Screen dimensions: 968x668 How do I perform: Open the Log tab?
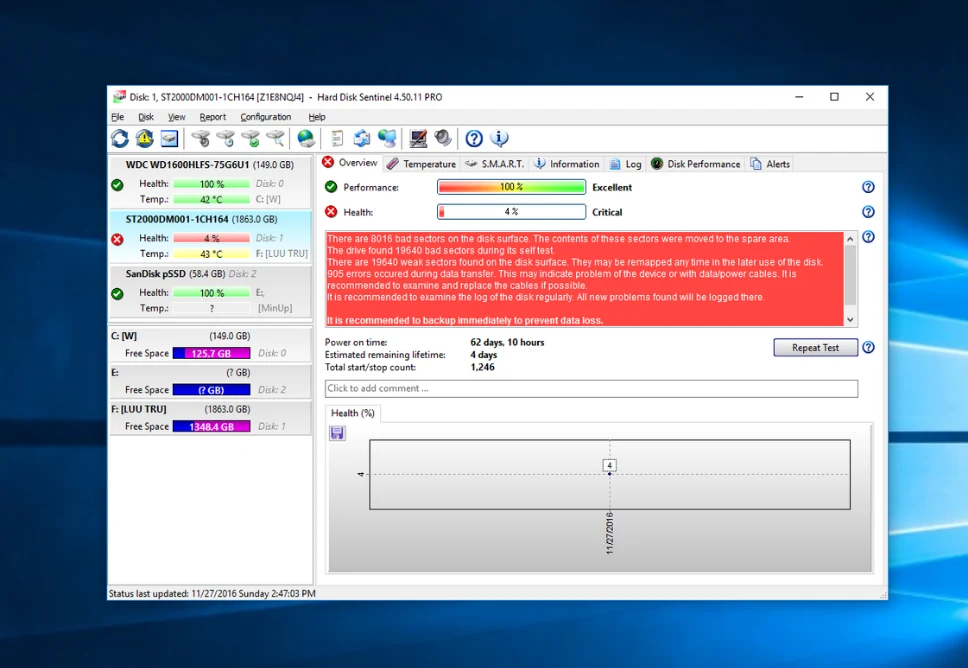pyautogui.click(x=625, y=164)
